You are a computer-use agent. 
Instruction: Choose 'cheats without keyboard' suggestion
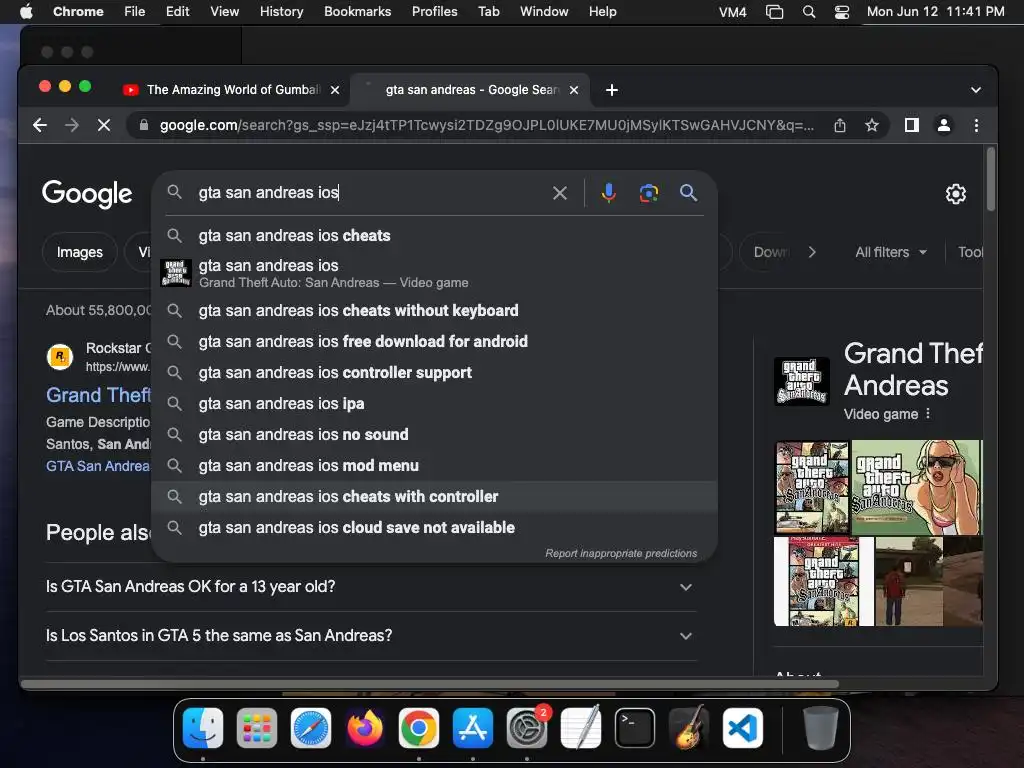(x=434, y=310)
